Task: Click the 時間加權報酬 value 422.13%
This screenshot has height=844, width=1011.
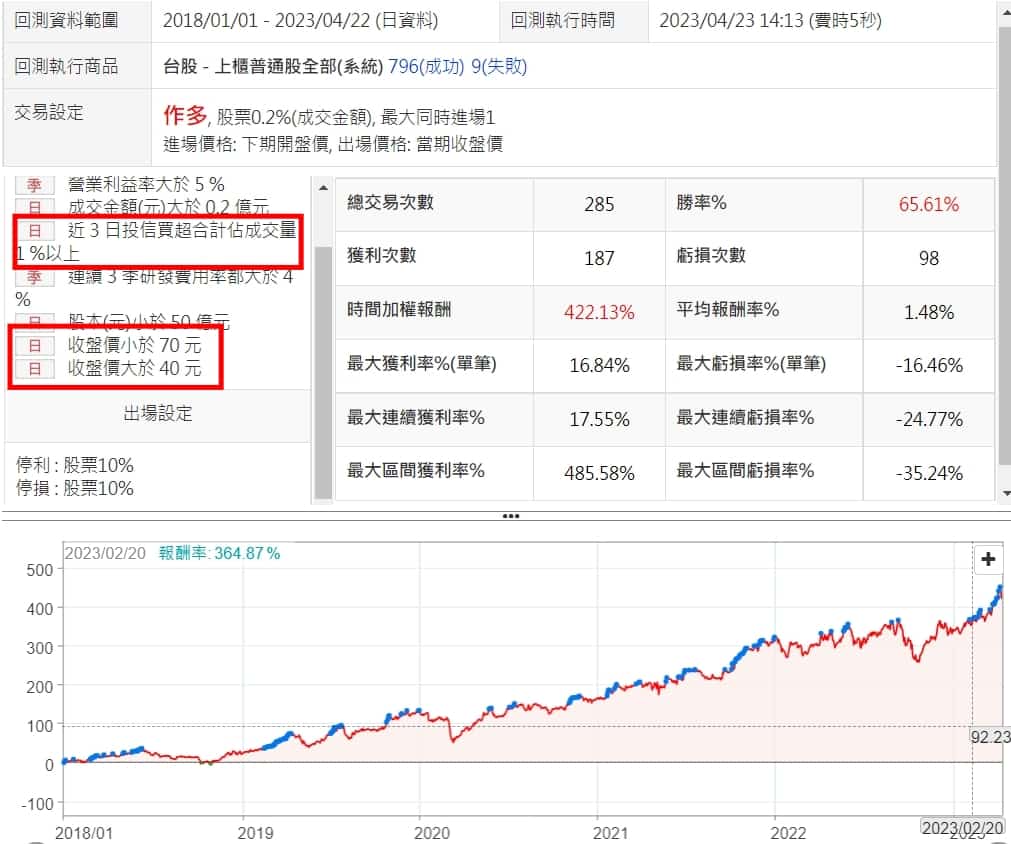Action: click(x=599, y=312)
